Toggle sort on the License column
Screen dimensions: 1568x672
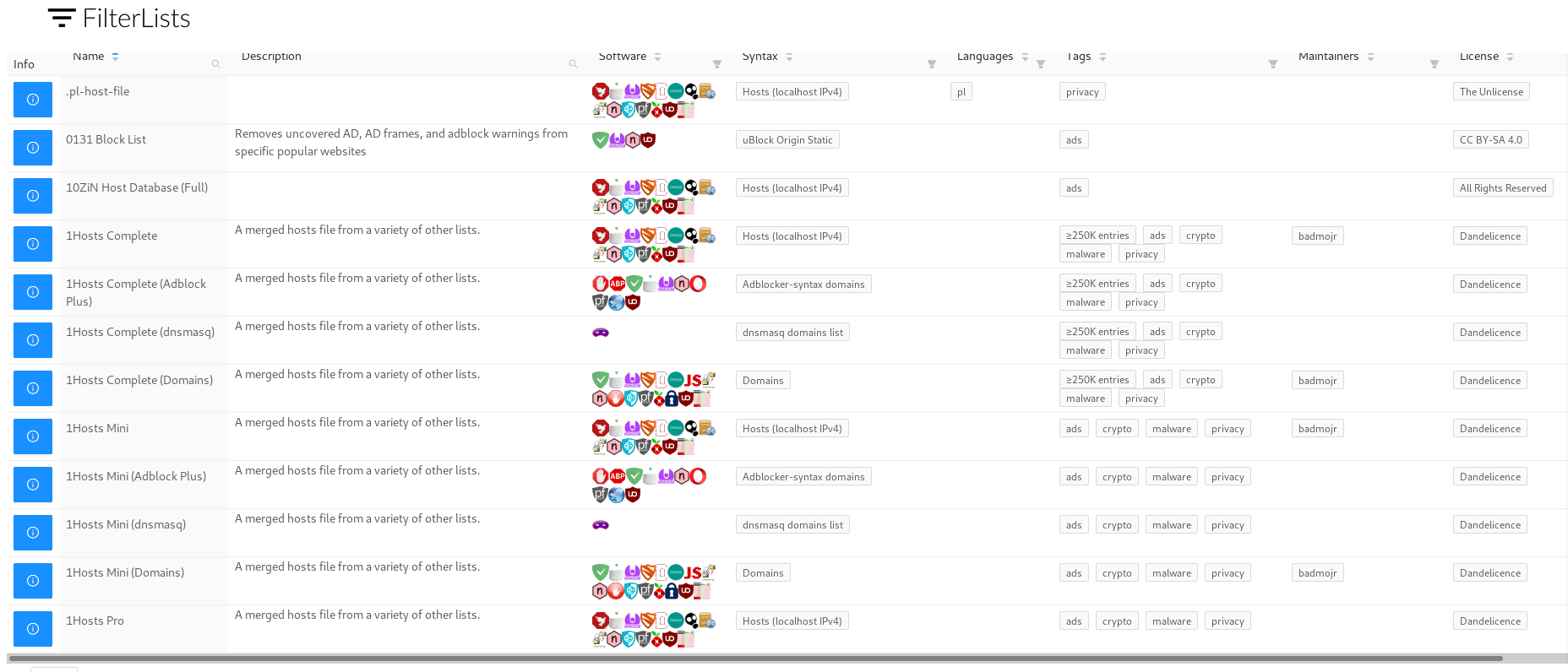click(1510, 57)
